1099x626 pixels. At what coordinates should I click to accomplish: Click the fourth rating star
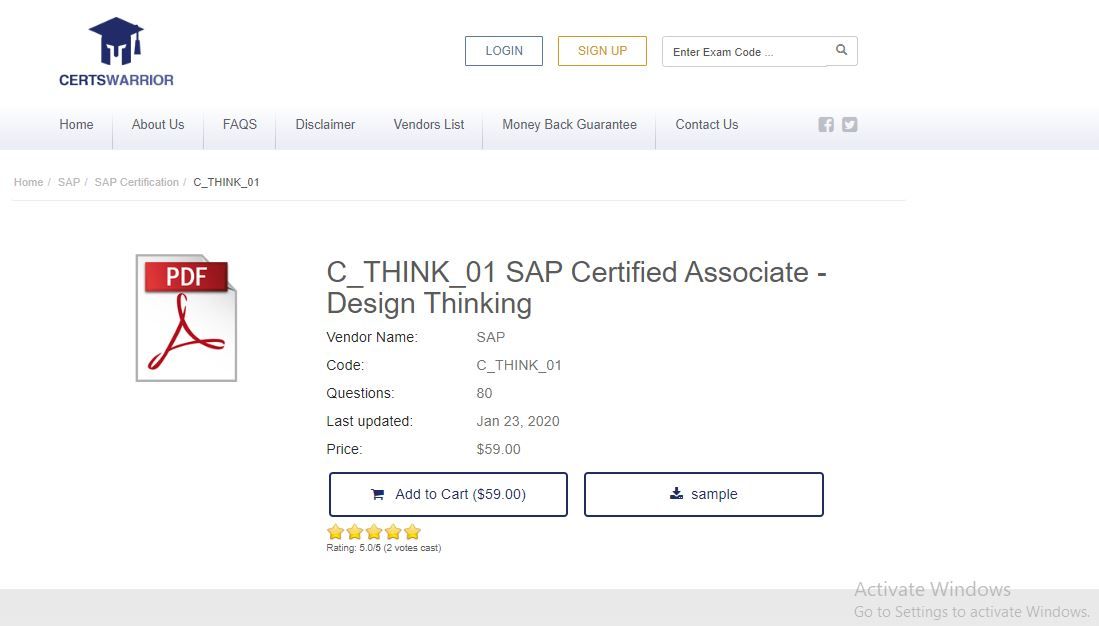pyautogui.click(x=393, y=531)
